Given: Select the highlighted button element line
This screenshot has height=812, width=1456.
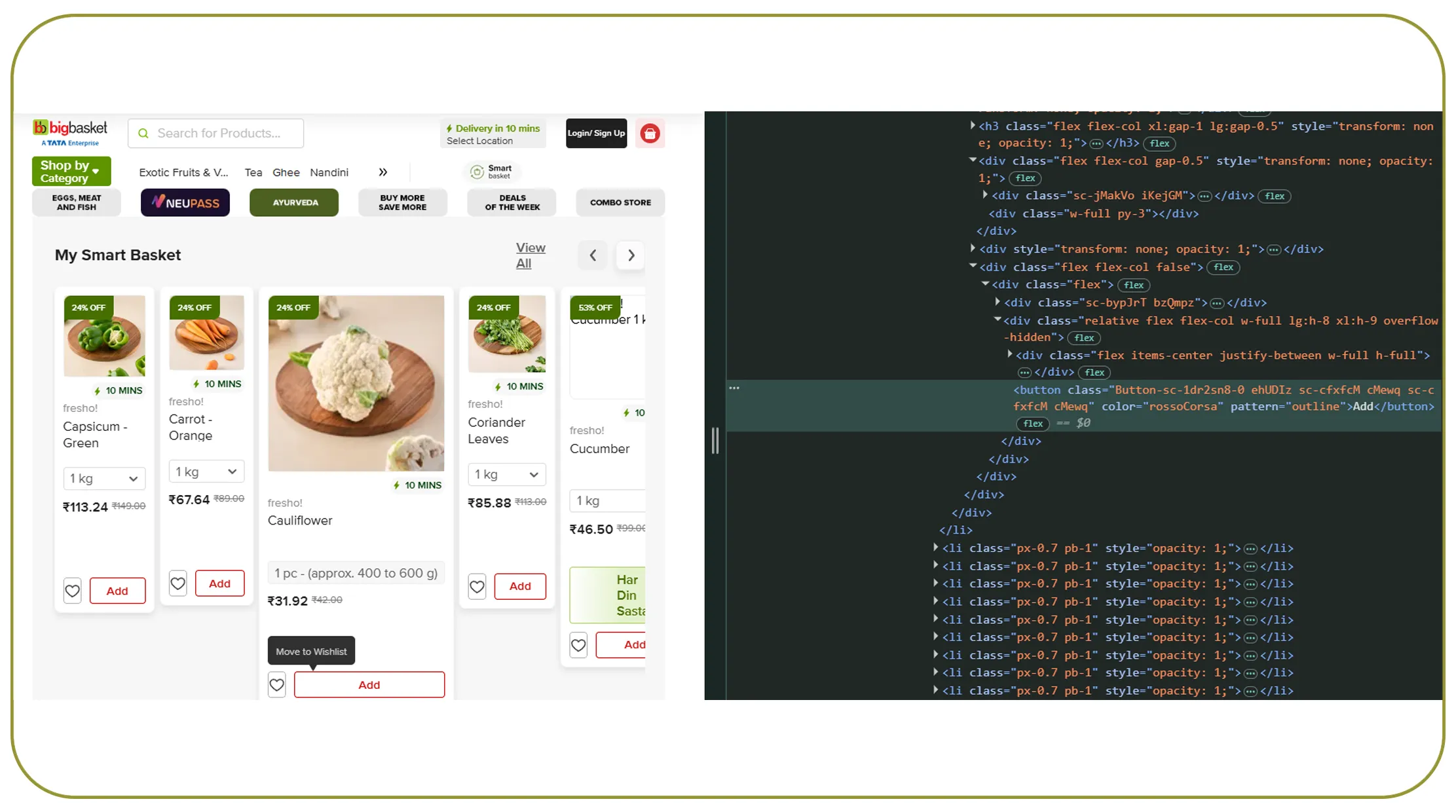Looking at the screenshot, I should coord(1084,406).
